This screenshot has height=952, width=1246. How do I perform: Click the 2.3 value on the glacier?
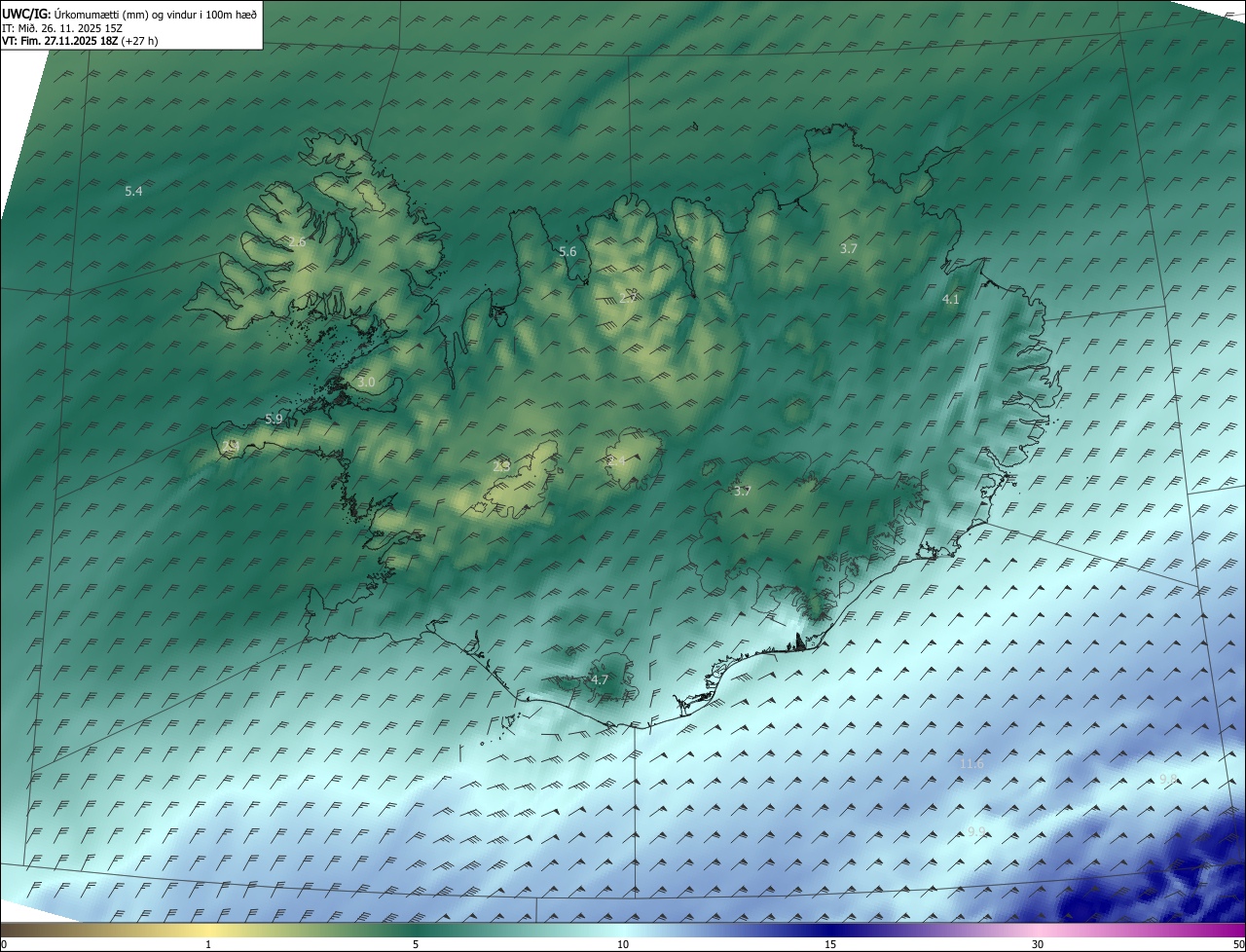pos(501,466)
